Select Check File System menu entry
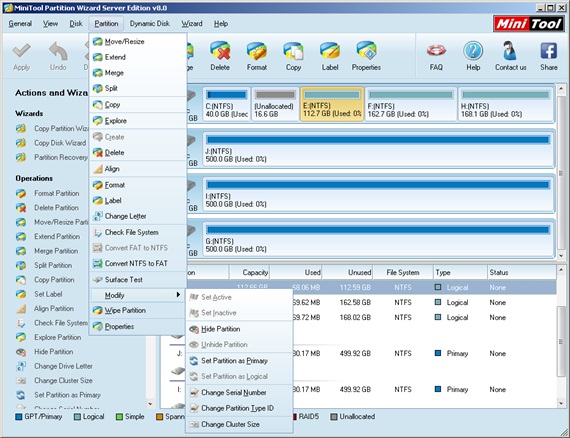Image resolution: width=570 pixels, height=438 pixels. tap(138, 232)
